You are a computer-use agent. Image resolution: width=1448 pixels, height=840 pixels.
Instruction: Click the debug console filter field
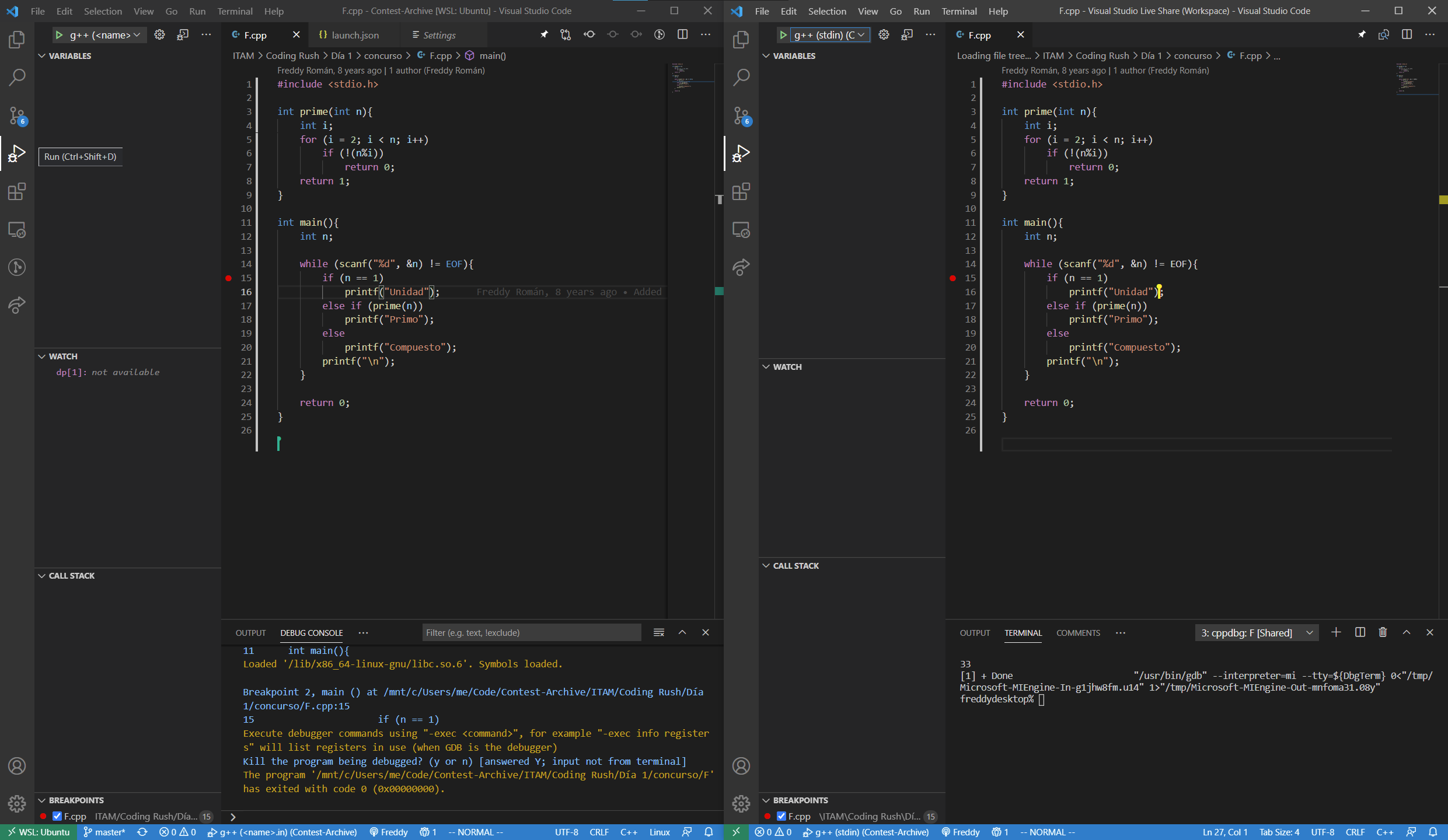531,633
